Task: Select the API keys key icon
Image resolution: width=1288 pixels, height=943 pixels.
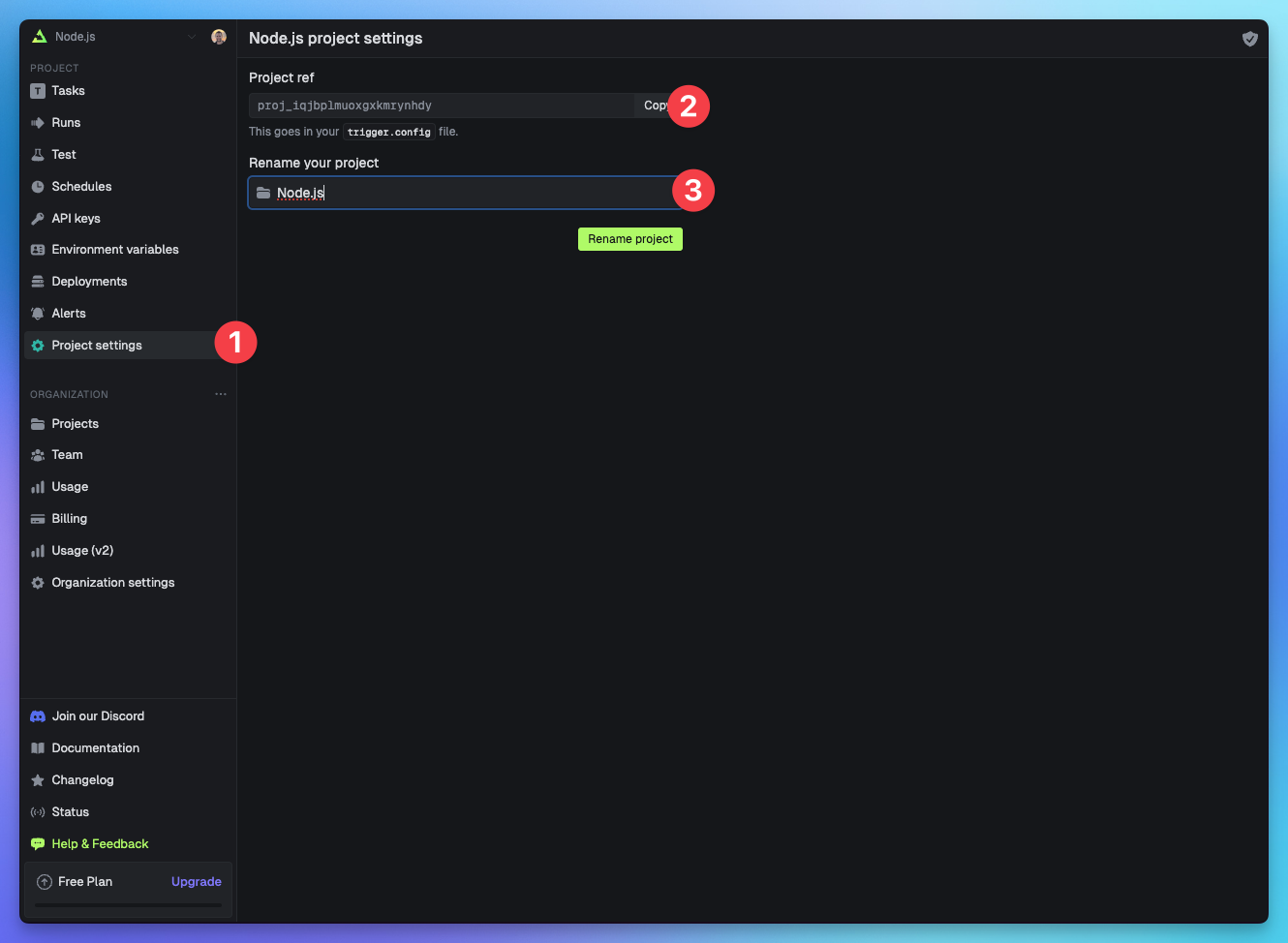Action: 37,218
